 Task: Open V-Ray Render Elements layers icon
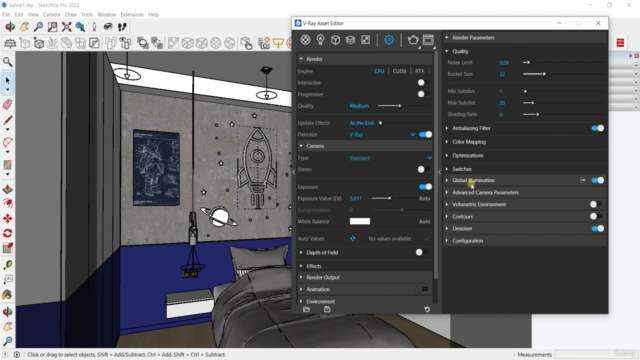(x=350, y=40)
